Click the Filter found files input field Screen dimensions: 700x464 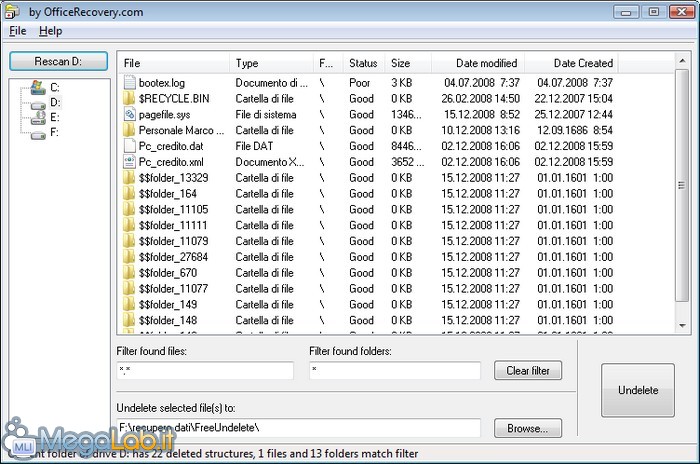(205, 371)
